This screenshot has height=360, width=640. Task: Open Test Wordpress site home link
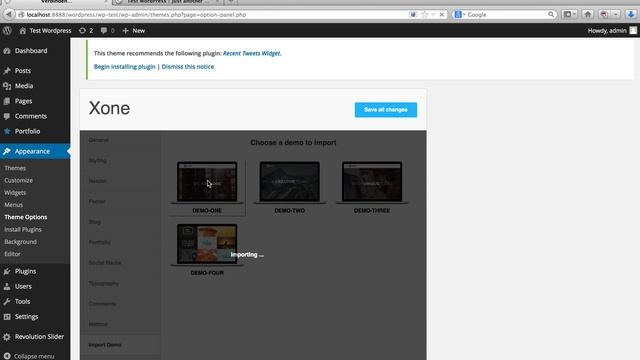(x=45, y=31)
